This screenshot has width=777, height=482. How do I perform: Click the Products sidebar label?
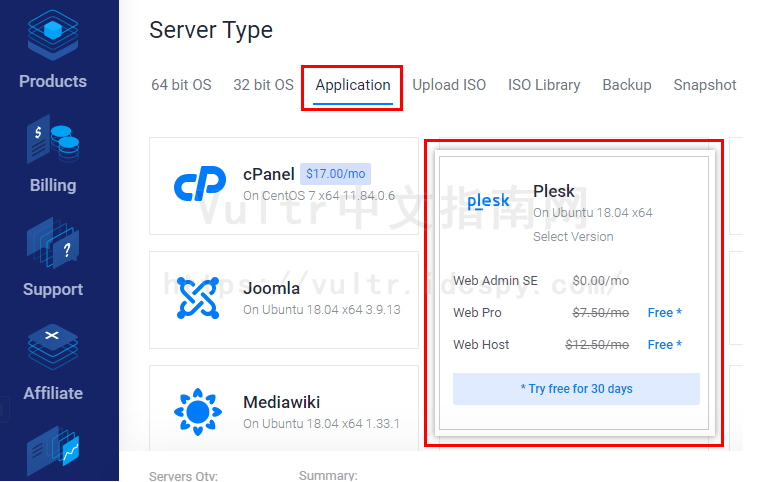(x=53, y=81)
